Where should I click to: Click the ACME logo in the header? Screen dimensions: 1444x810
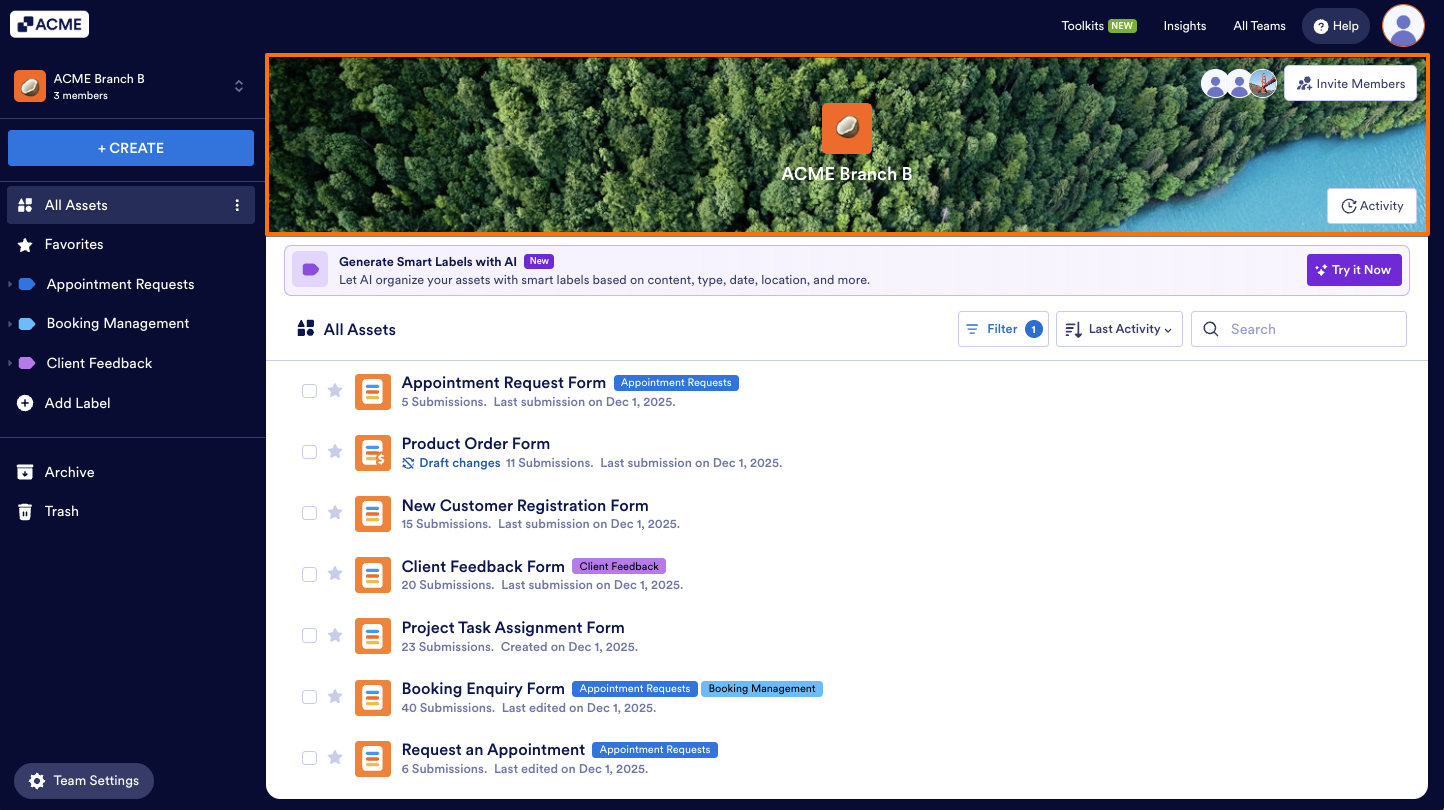click(49, 25)
